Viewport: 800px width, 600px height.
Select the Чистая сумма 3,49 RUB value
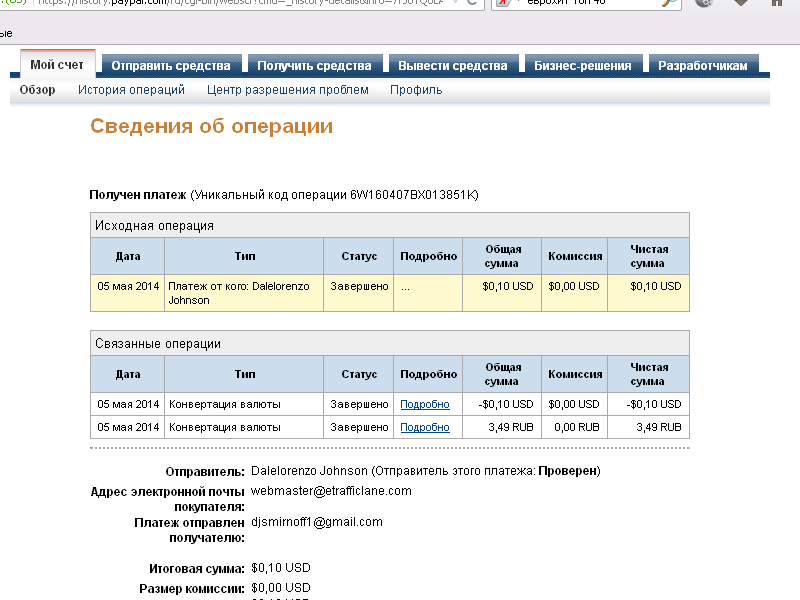click(659, 427)
